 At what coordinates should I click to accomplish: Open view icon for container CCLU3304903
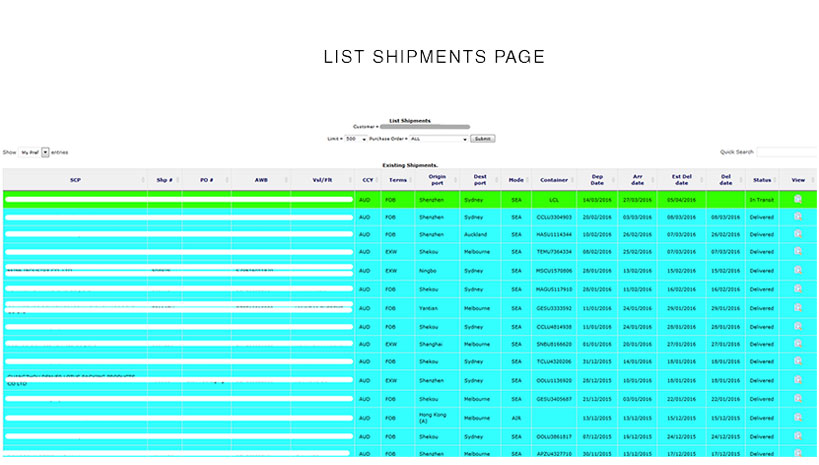(797, 216)
